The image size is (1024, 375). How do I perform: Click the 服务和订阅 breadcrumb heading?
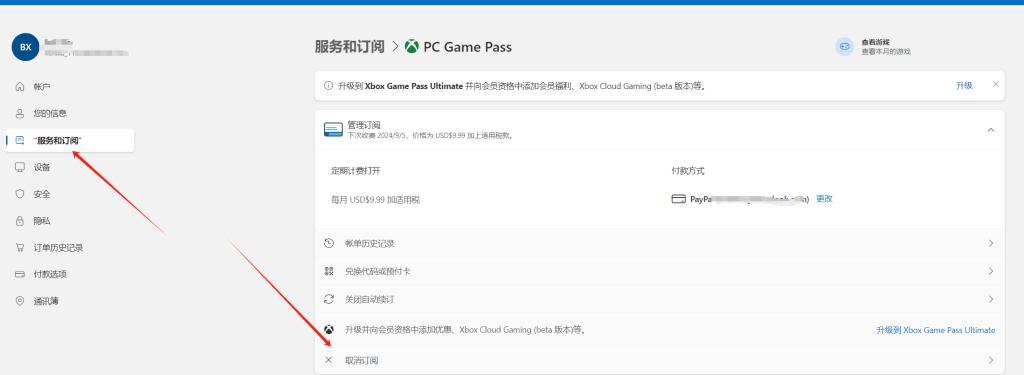tap(351, 47)
